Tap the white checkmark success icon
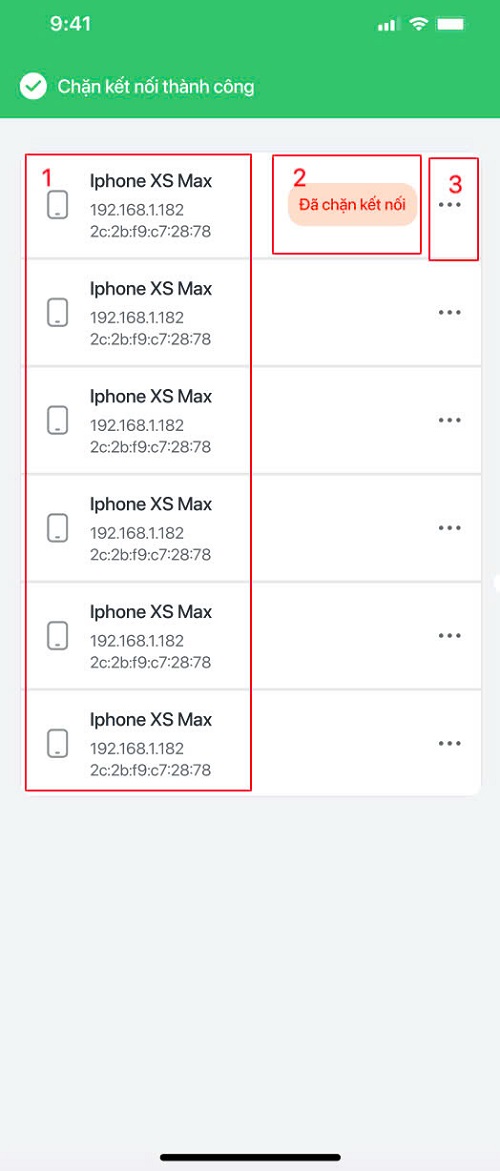This screenshot has width=500, height=1171. 33,87
